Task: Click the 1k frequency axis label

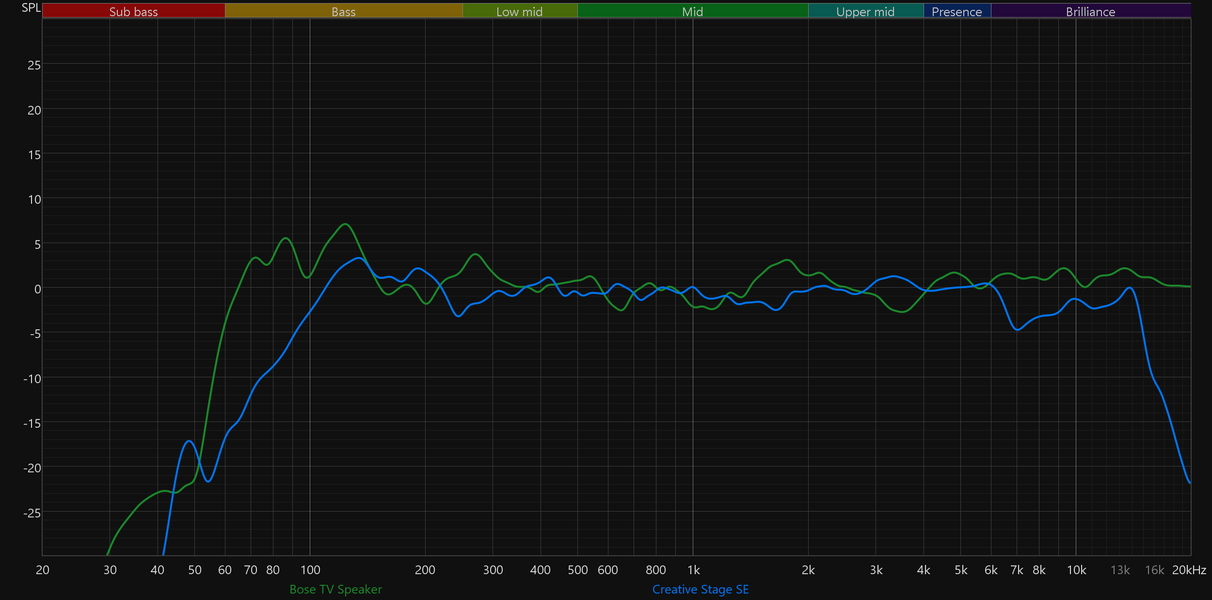Action: pos(693,570)
